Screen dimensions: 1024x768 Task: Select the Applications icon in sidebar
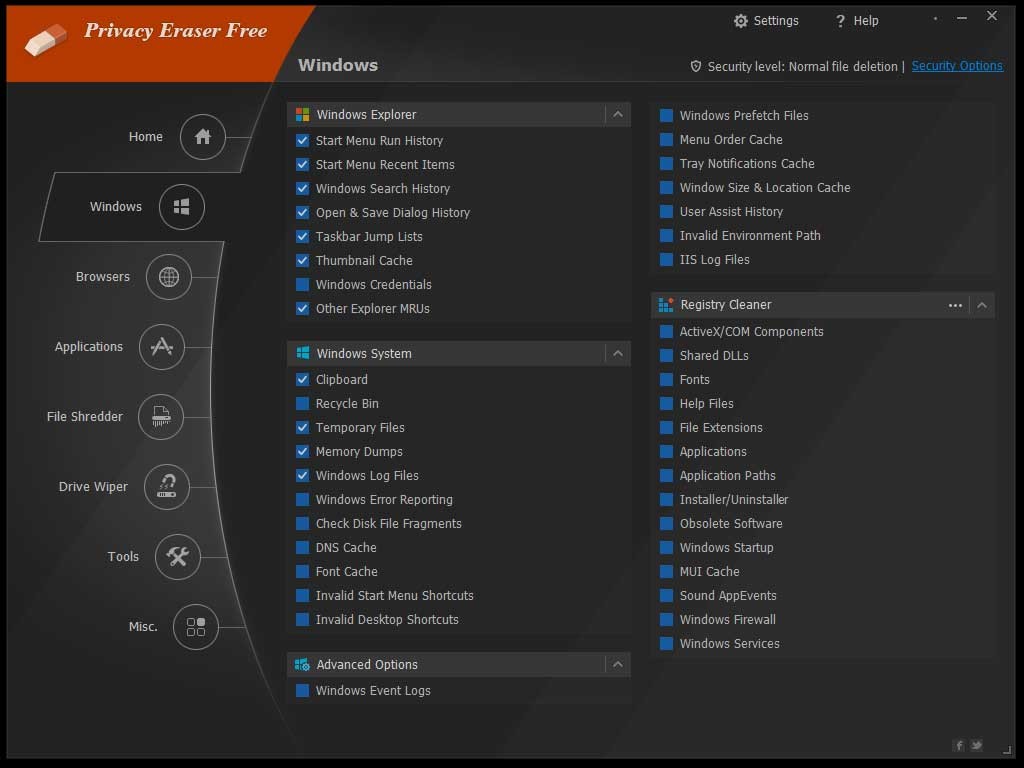point(162,347)
